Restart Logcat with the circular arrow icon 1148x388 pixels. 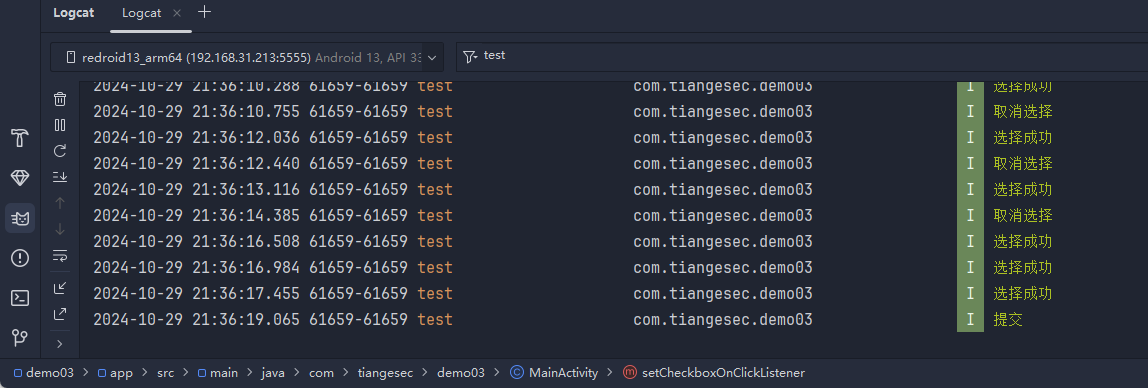(x=60, y=151)
